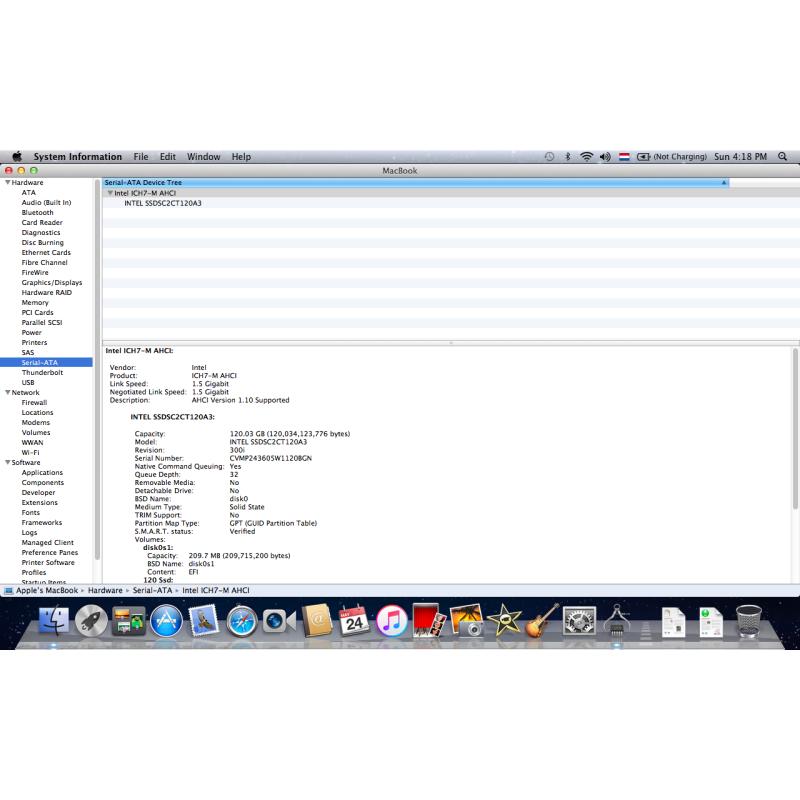Open the first document stack in dock
The width and height of the screenshot is (800, 800).
(x=673, y=622)
